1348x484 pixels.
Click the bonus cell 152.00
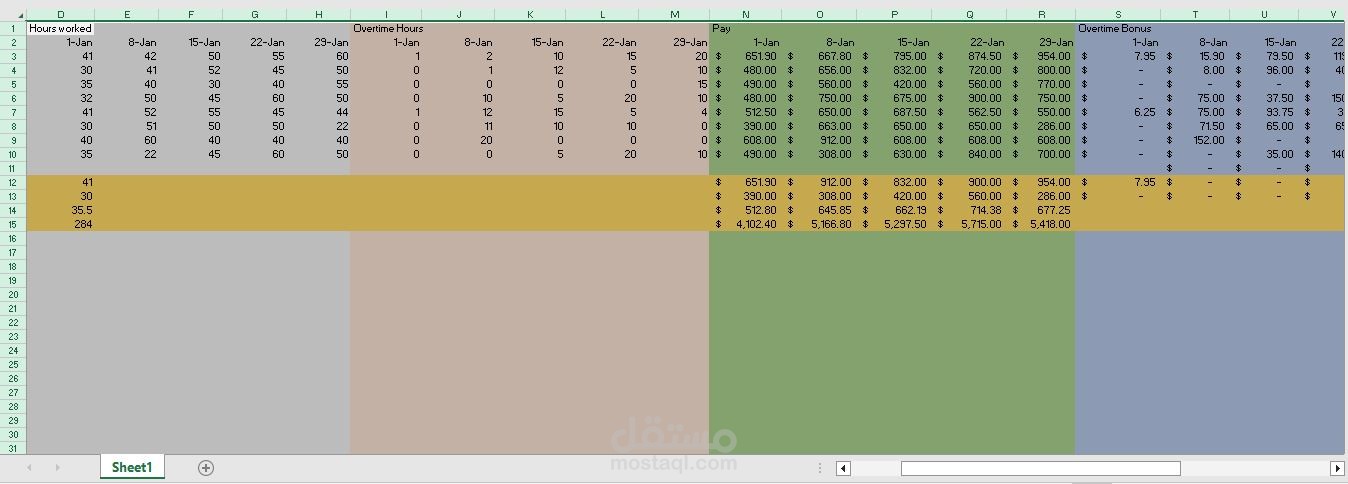pos(1195,140)
